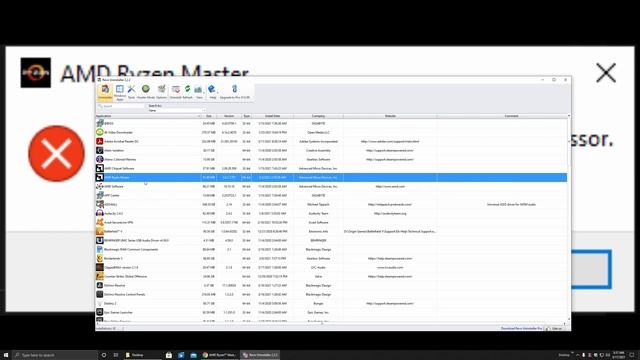Click the taskbar search box

pos(55,355)
